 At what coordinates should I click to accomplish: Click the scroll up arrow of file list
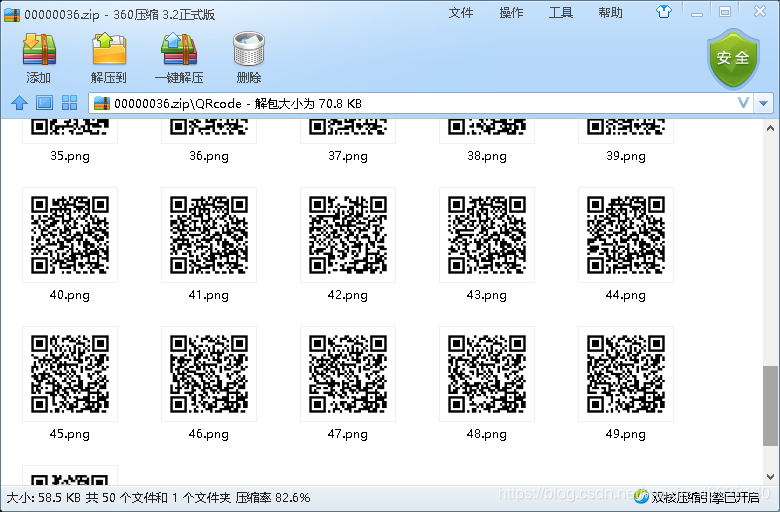(770, 128)
